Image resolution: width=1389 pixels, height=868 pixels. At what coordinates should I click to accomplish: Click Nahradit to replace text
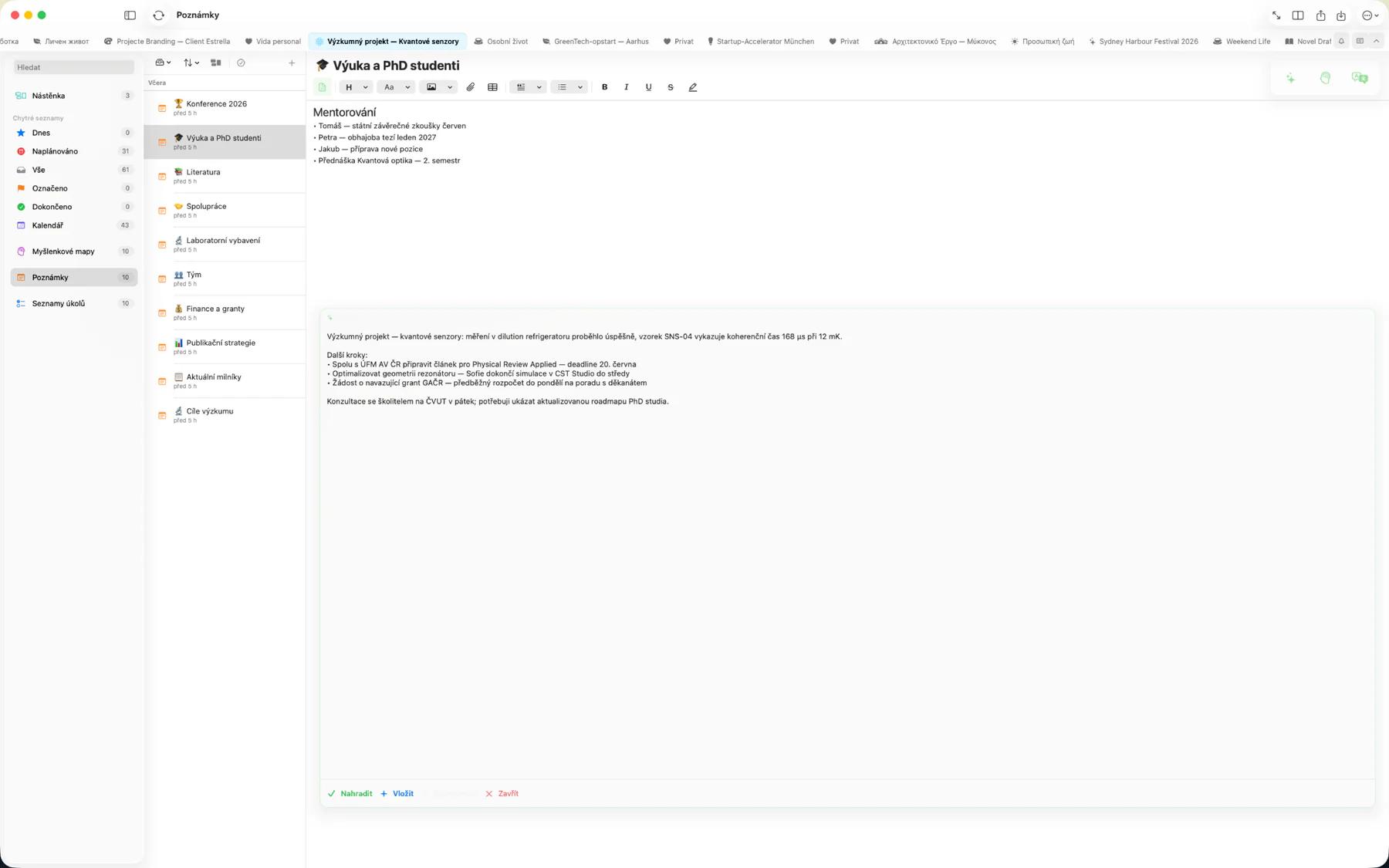click(350, 794)
